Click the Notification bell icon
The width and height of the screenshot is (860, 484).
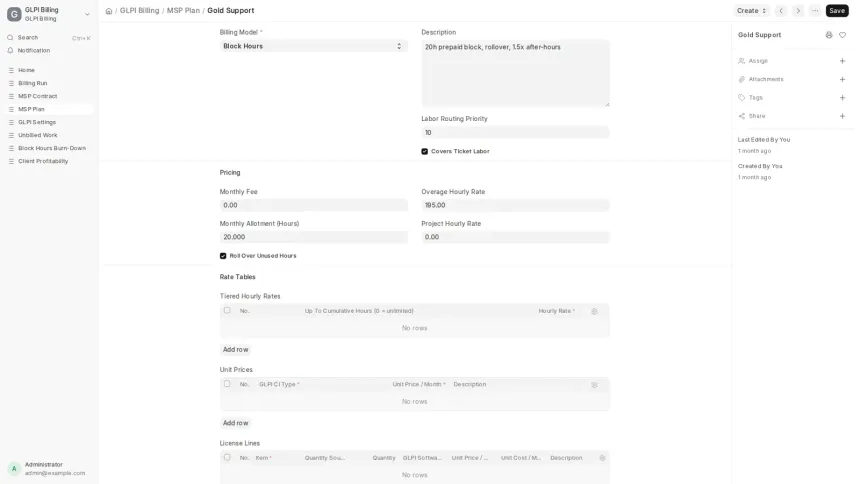[x=10, y=50]
